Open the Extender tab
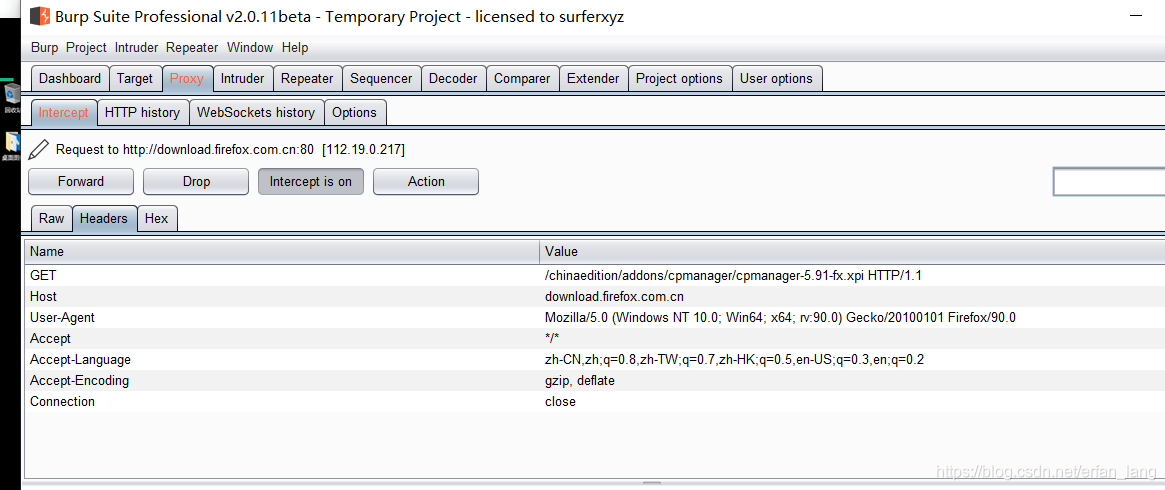Viewport: 1165px width, 490px height. [593, 79]
